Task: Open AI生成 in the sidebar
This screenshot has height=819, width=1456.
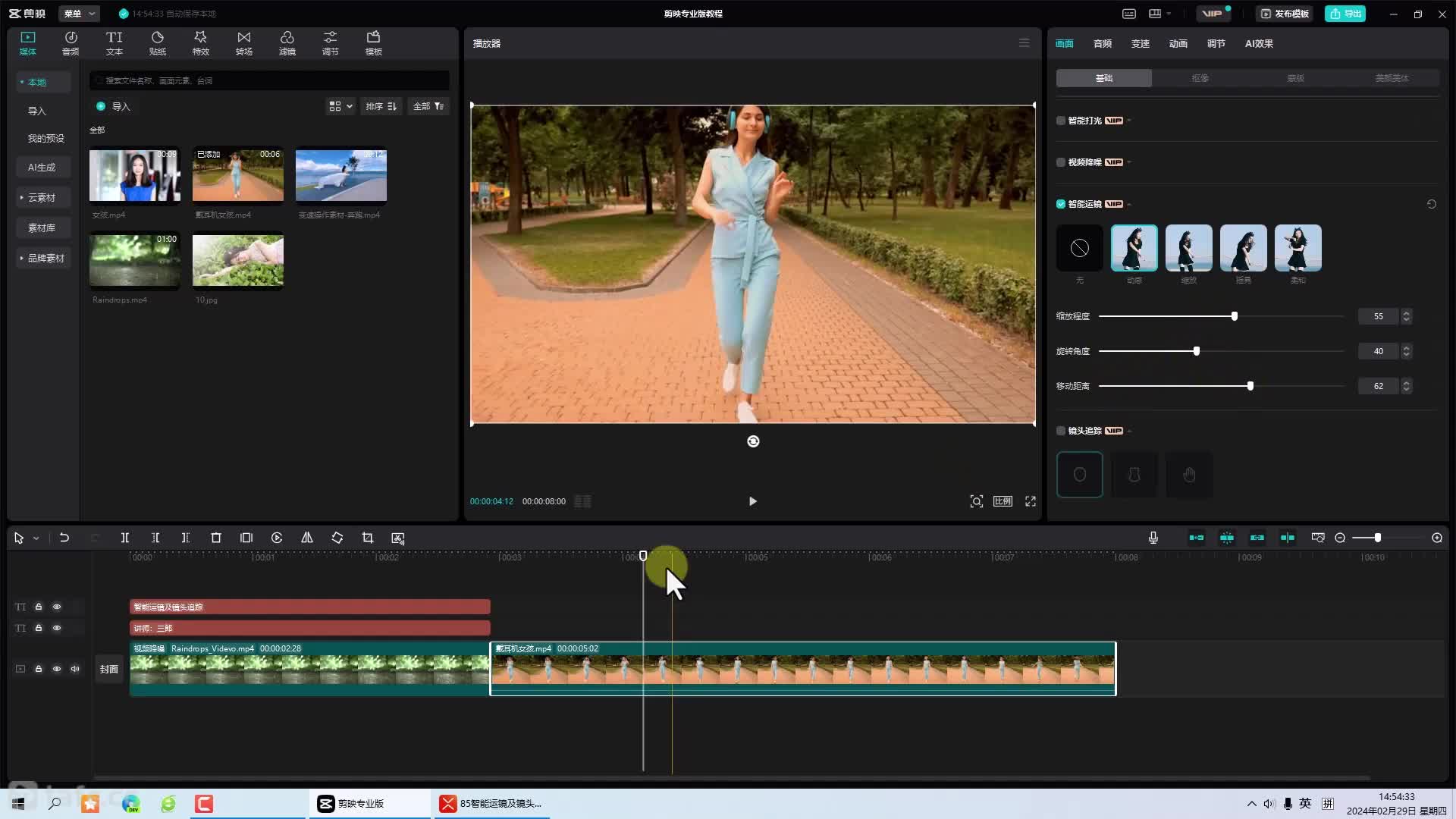Action: coord(42,167)
